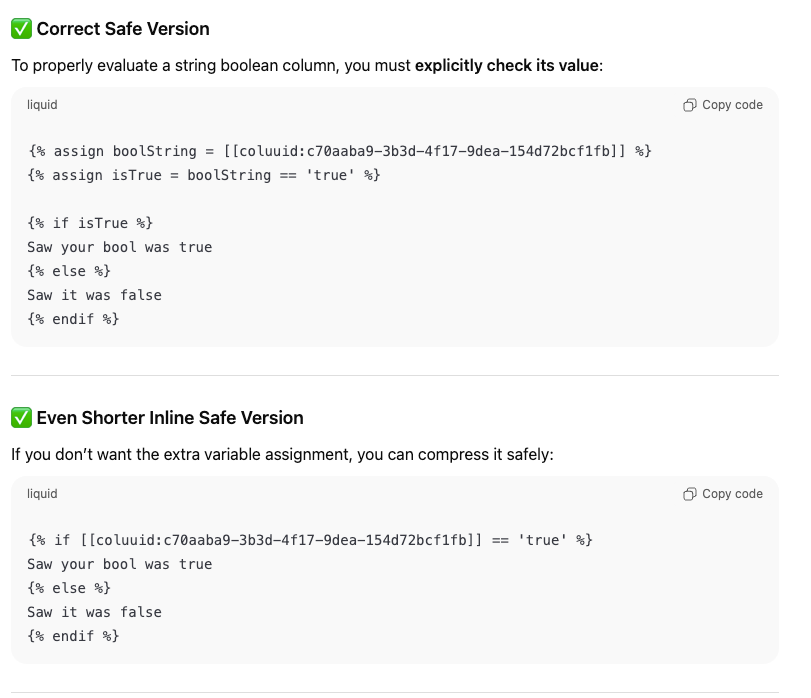Click the green checkmark beside Correct Safe Version
This screenshot has height=698, width=811.
coord(21,29)
